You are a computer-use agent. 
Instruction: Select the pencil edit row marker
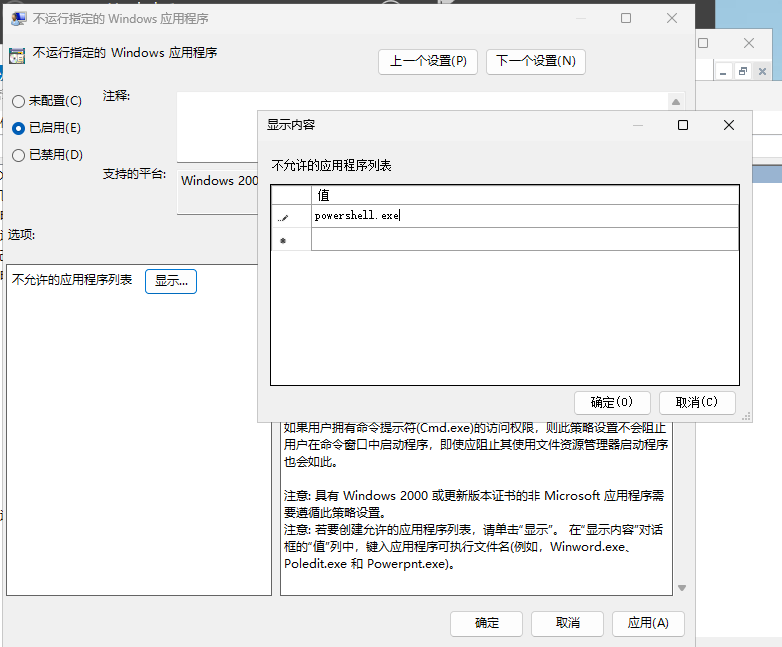coord(283,216)
